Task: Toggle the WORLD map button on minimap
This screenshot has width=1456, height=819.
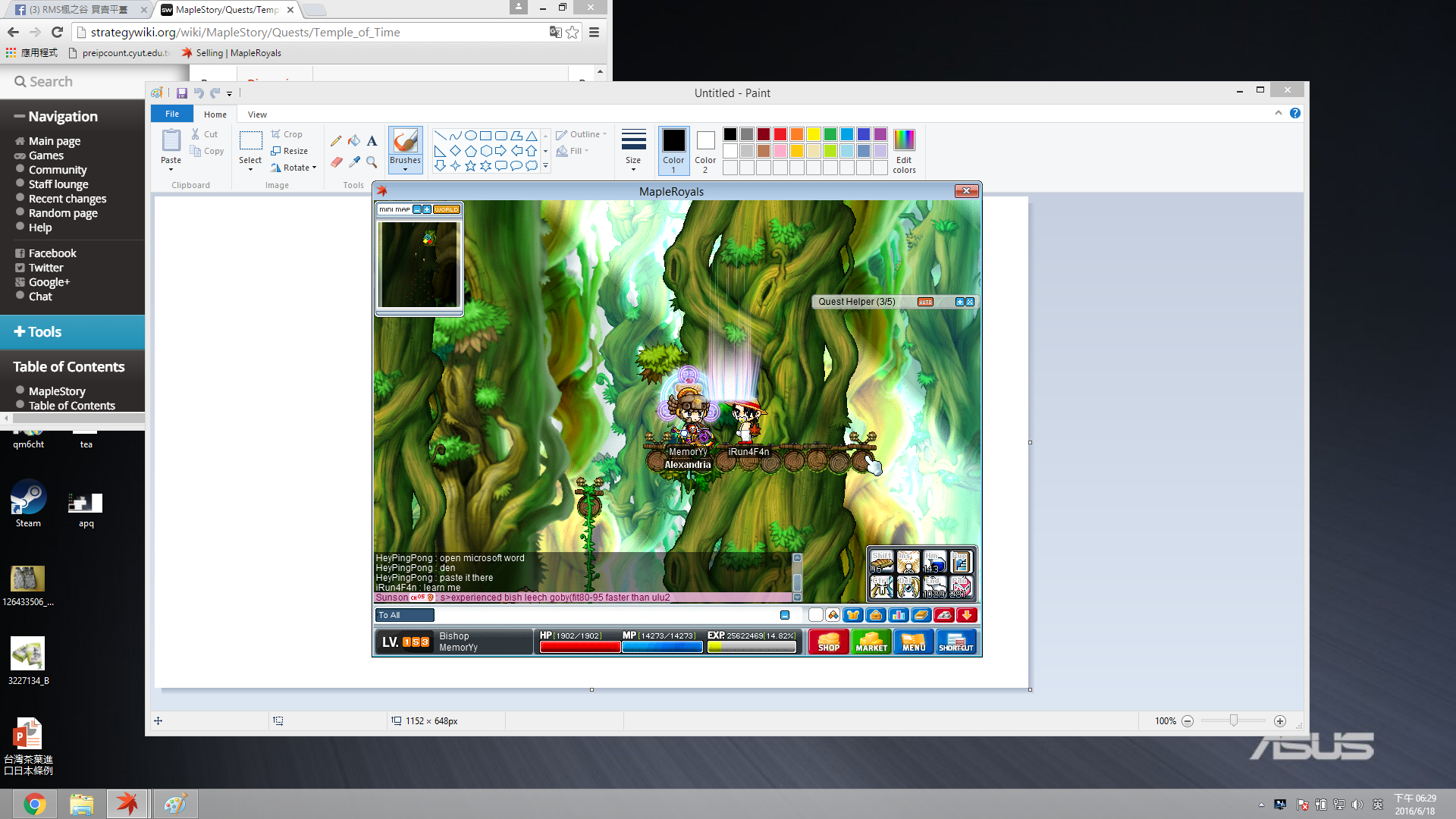Action: [x=446, y=209]
